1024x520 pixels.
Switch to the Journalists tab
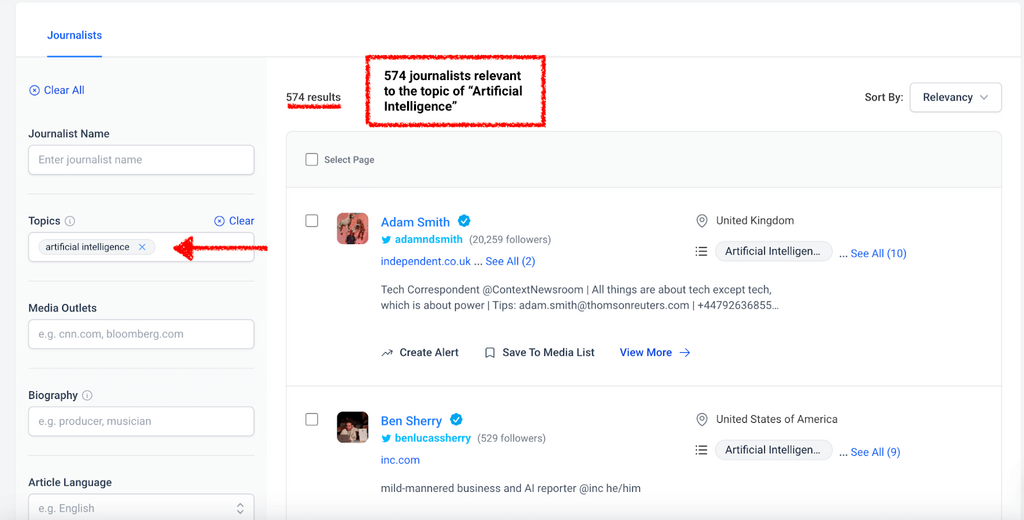coord(75,35)
